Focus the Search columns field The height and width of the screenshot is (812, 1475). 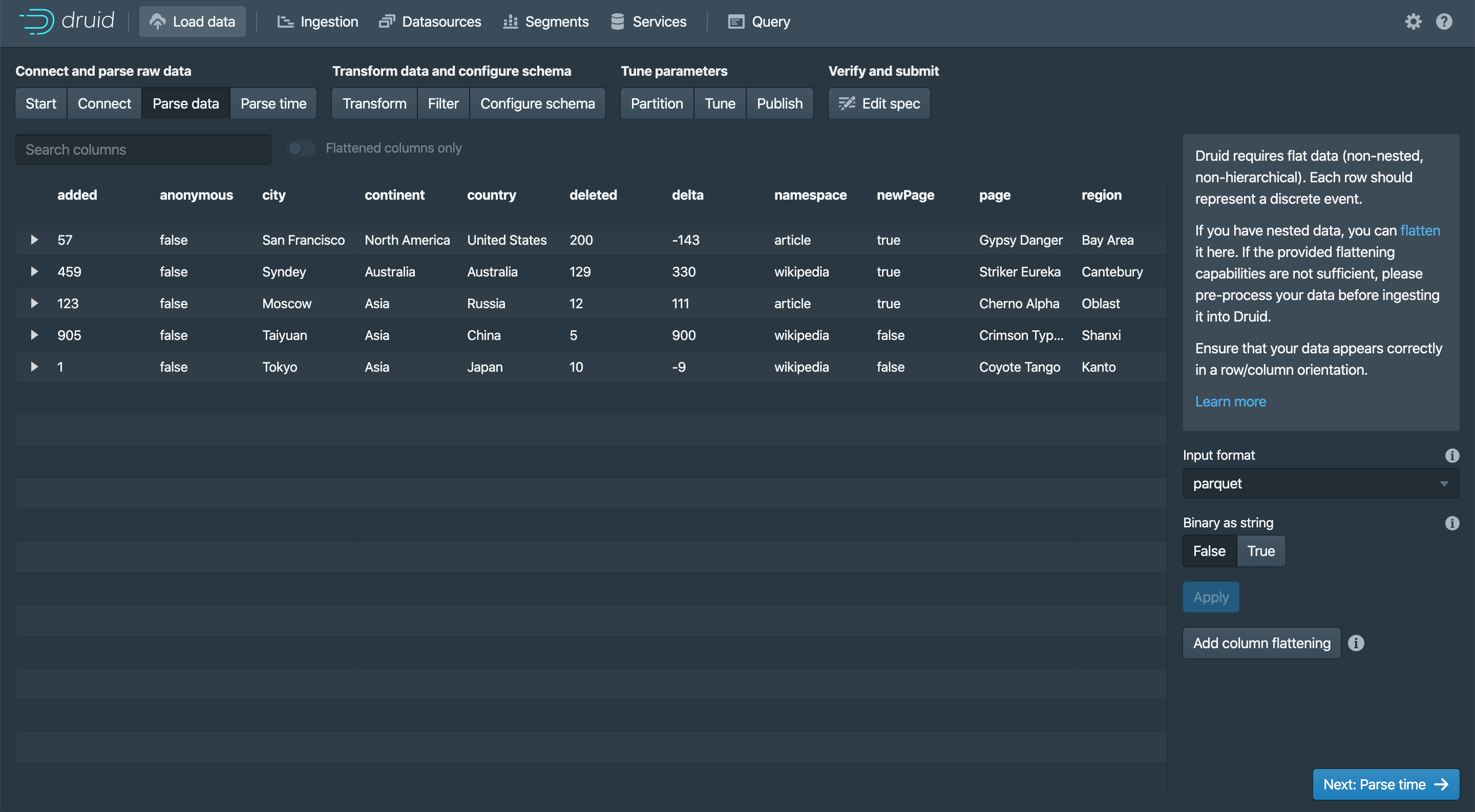click(143, 149)
